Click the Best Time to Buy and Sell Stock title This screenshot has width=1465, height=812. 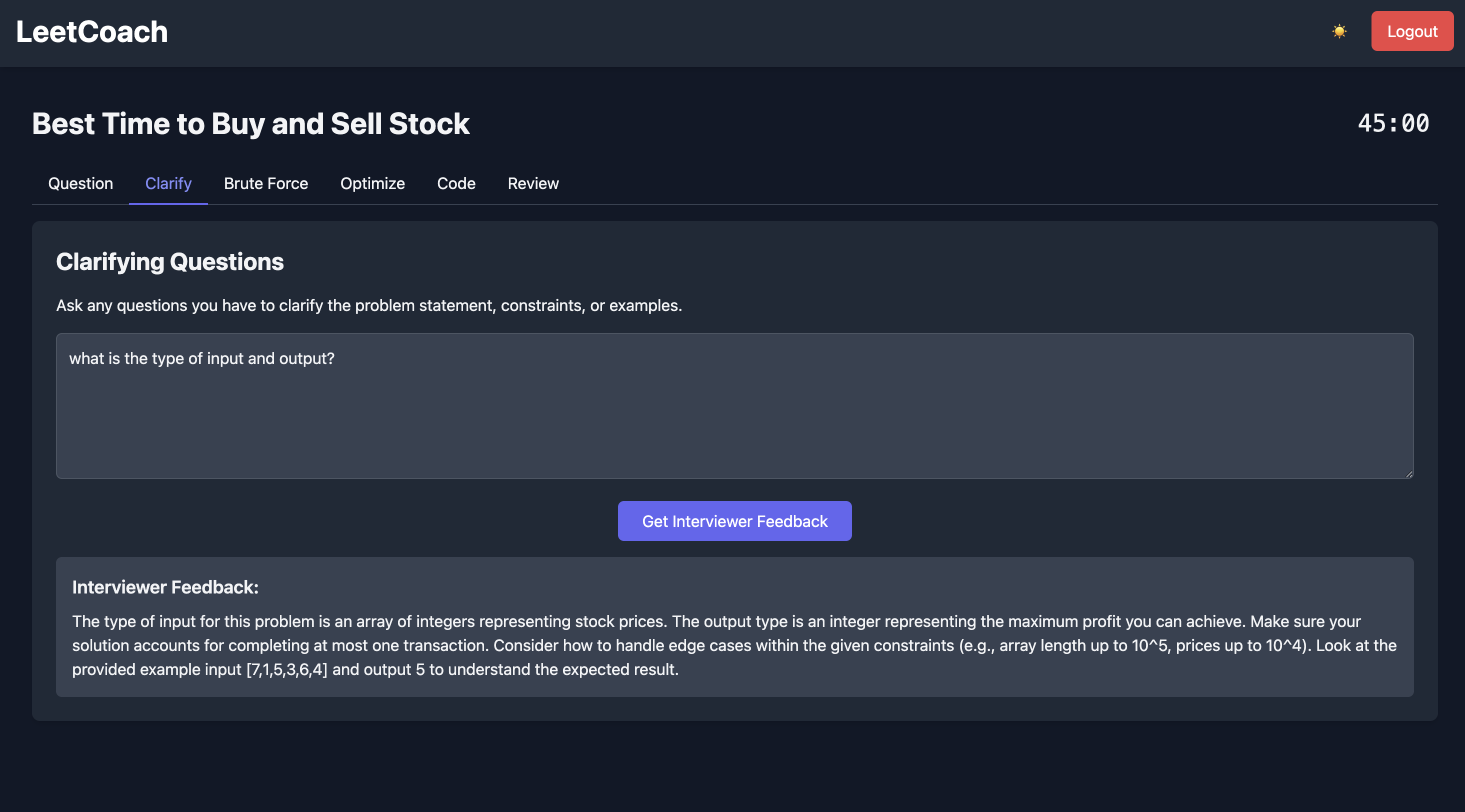251,123
